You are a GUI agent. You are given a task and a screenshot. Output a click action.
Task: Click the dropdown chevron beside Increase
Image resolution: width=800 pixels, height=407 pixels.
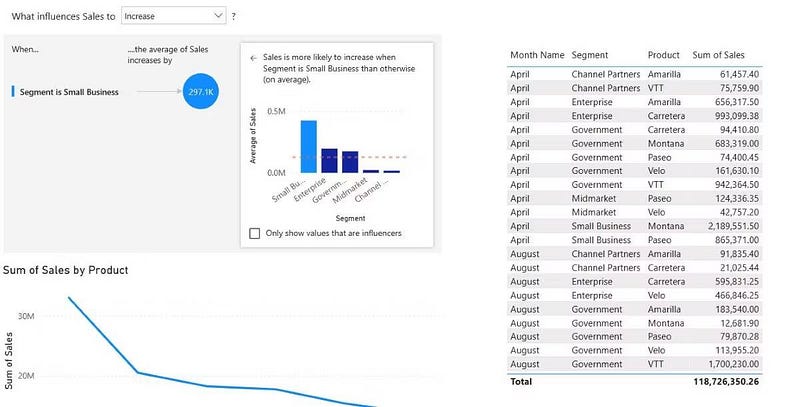[218, 16]
